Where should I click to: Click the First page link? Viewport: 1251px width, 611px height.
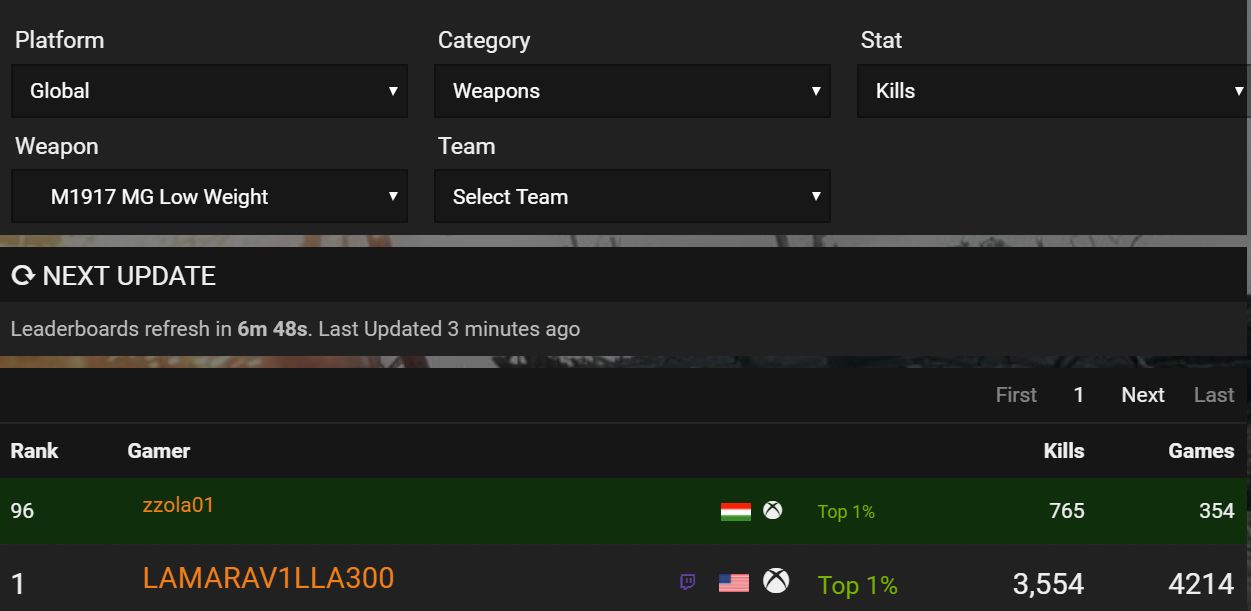(1016, 395)
